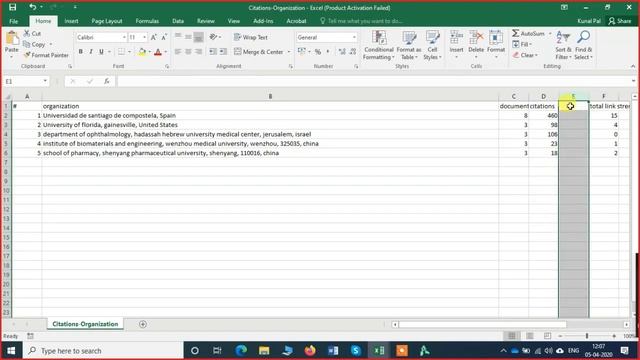Set Top Align vertical alignment
Image resolution: width=640 pixels, height=360 pixels.
[178, 37]
